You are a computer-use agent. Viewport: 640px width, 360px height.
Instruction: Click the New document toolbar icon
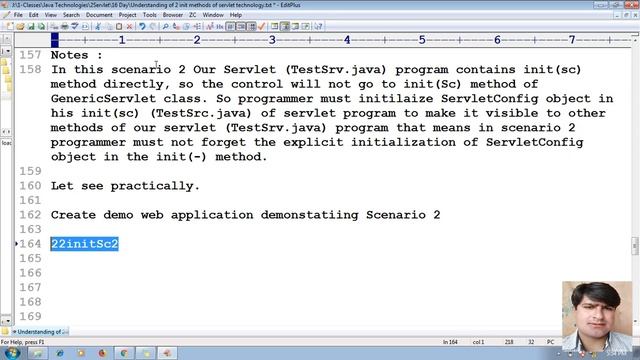[10, 27]
